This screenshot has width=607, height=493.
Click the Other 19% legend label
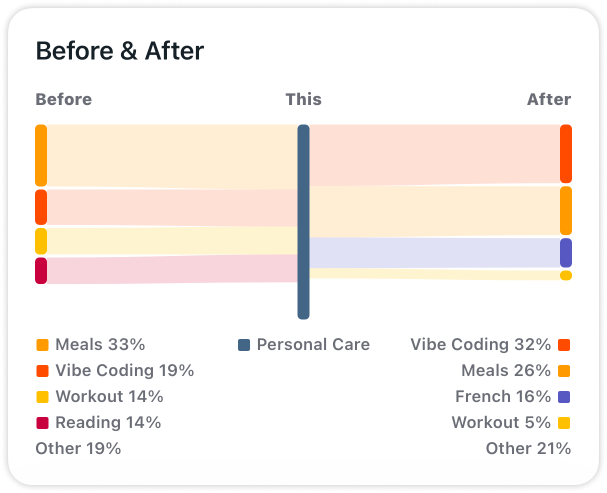point(78,448)
